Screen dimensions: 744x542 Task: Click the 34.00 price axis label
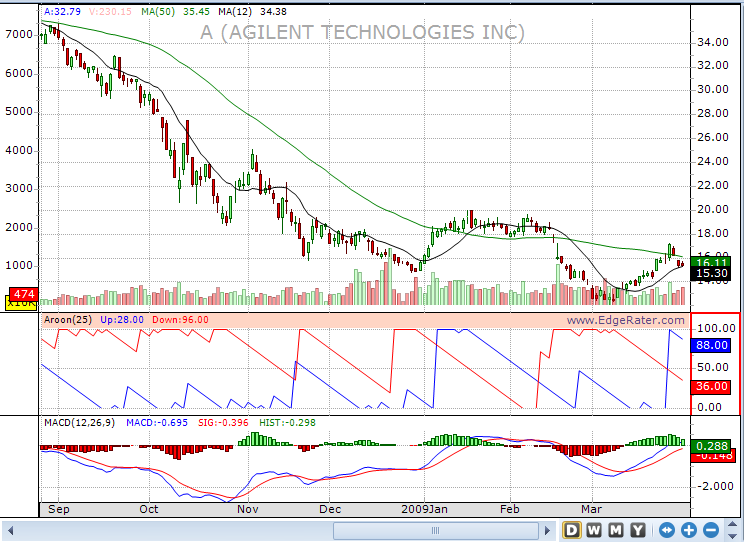712,42
